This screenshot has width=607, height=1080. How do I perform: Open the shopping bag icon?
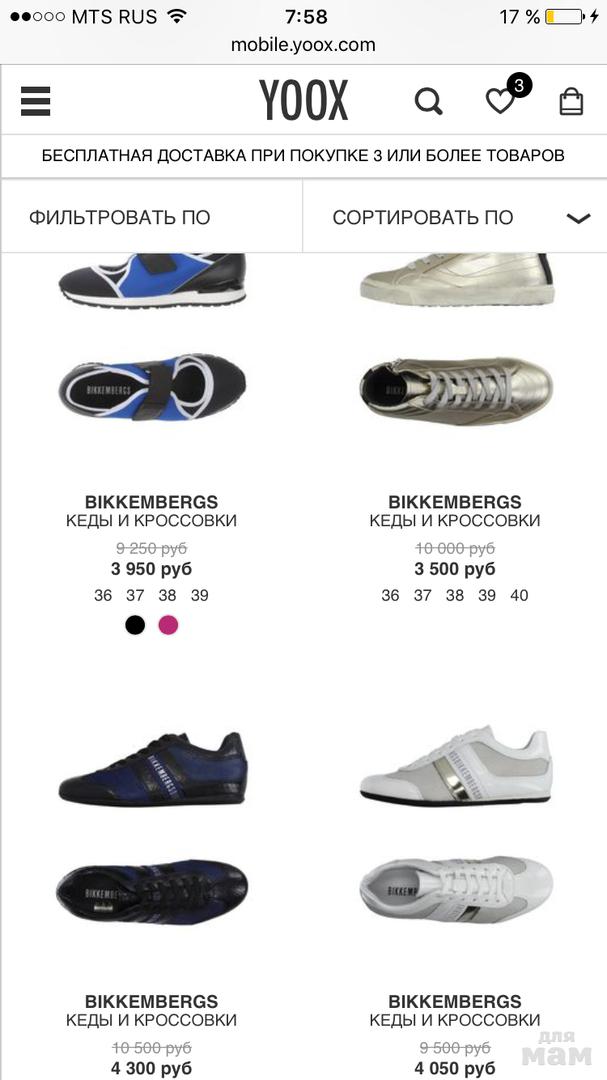pos(570,102)
